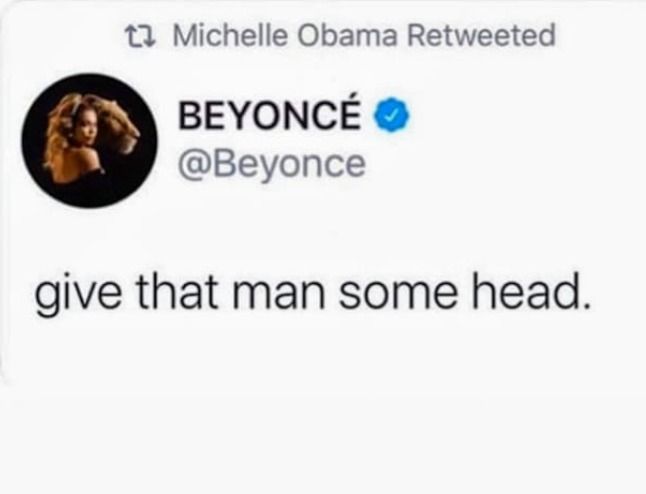Click the blue verified checkmark badge
This screenshot has height=494, width=646.
pyautogui.click(x=392, y=115)
